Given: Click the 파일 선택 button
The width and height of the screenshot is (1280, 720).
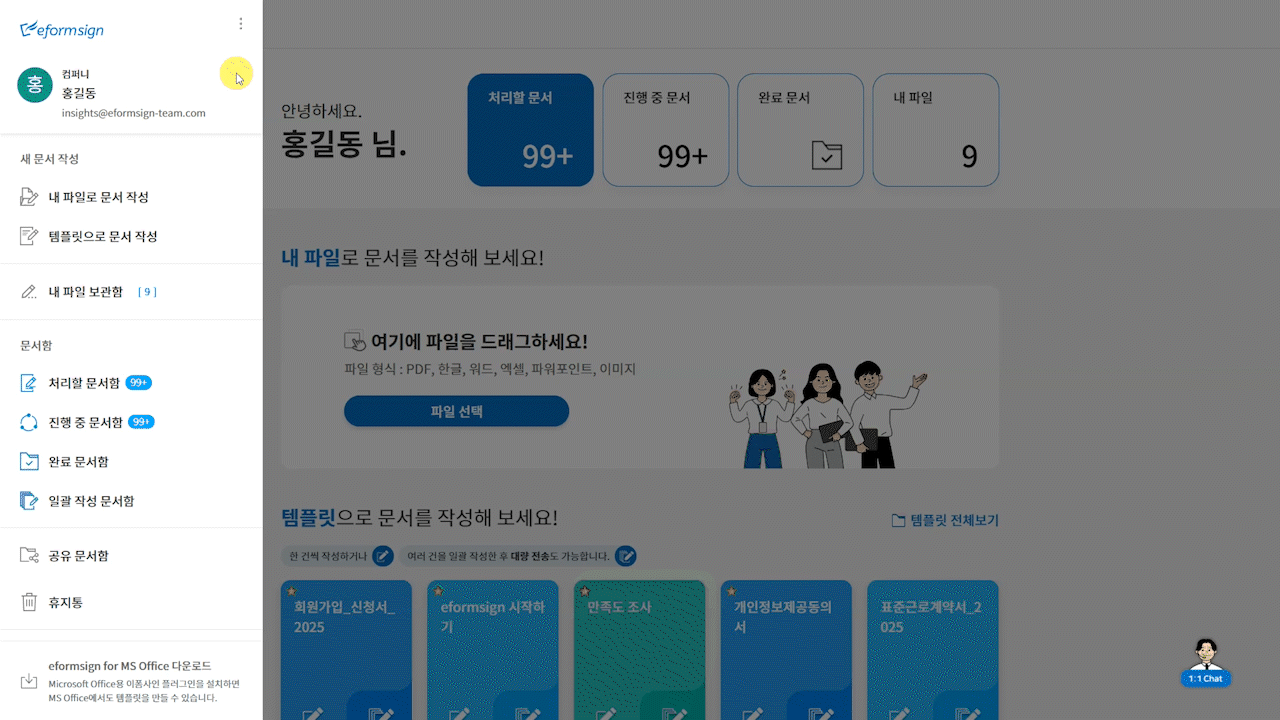Looking at the screenshot, I should pos(456,411).
